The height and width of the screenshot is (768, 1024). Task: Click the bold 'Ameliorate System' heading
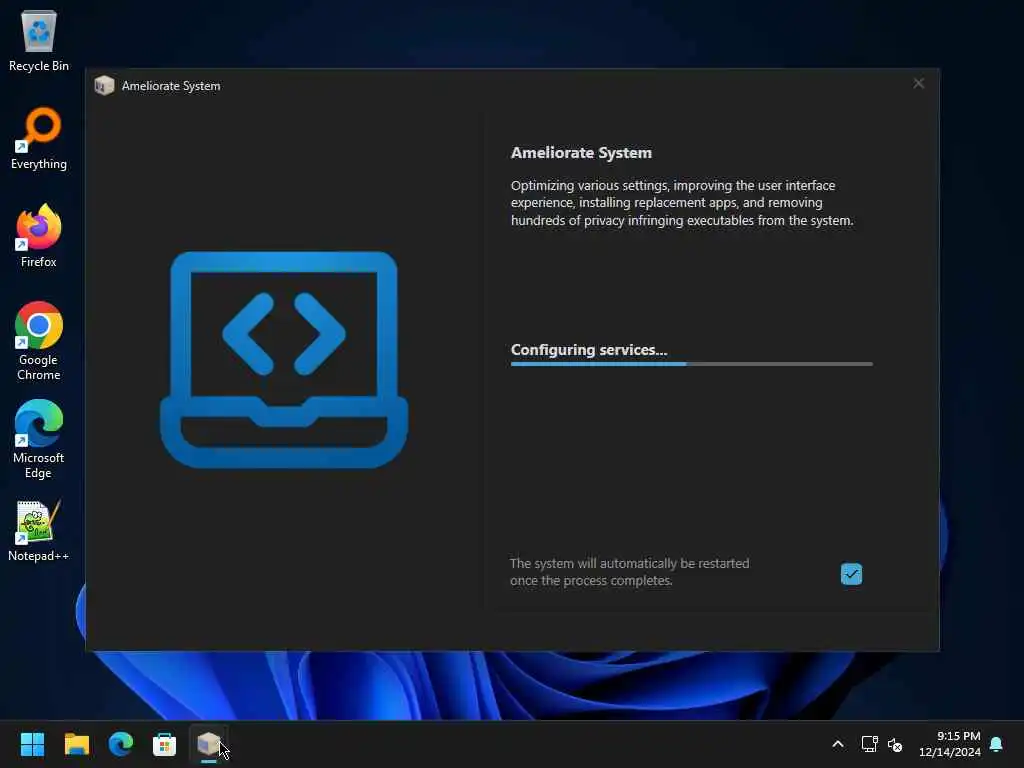pos(581,152)
